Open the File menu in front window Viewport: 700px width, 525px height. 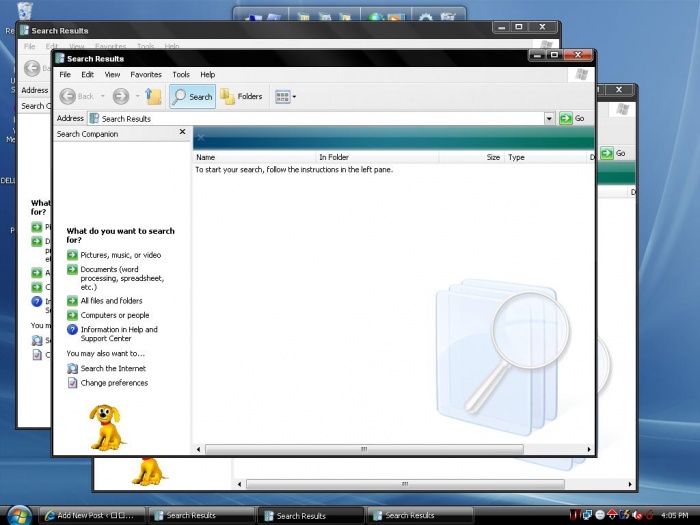click(65, 75)
